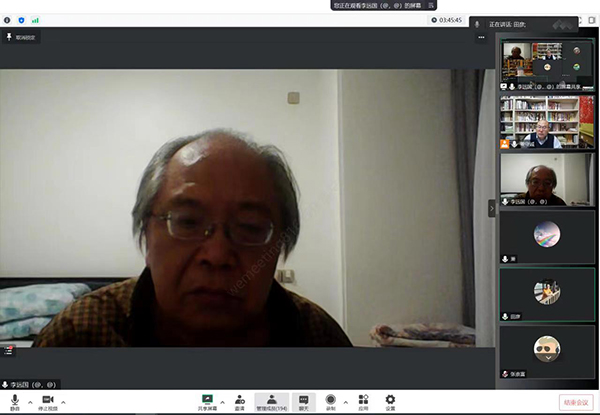Viewport: 600px width, 415px height.
Task: Click the icon in the top notification bar
Action: (x=431, y=5)
